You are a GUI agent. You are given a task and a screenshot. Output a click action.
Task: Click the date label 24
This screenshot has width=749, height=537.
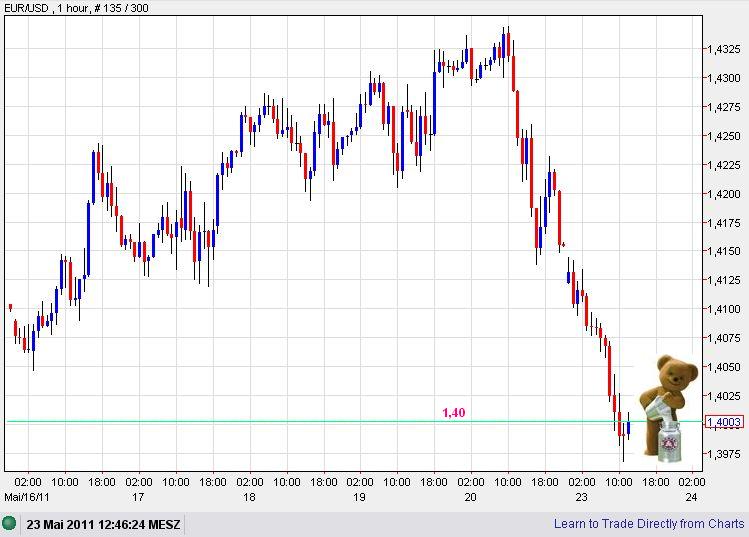coord(691,497)
